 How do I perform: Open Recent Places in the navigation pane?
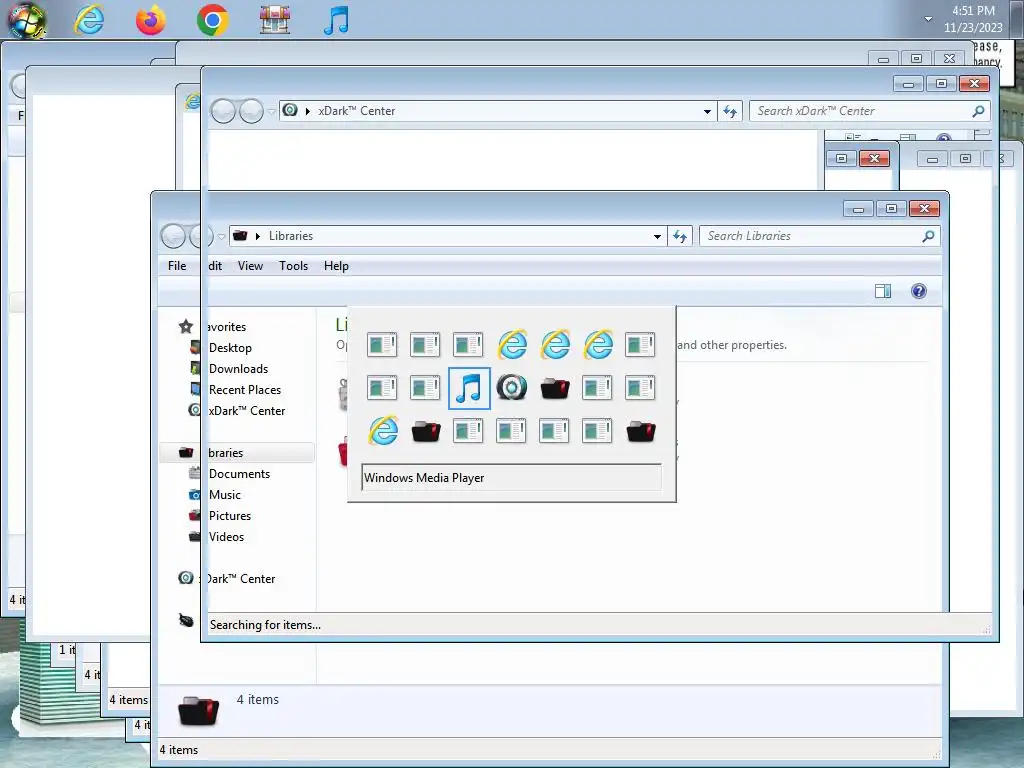pos(245,390)
